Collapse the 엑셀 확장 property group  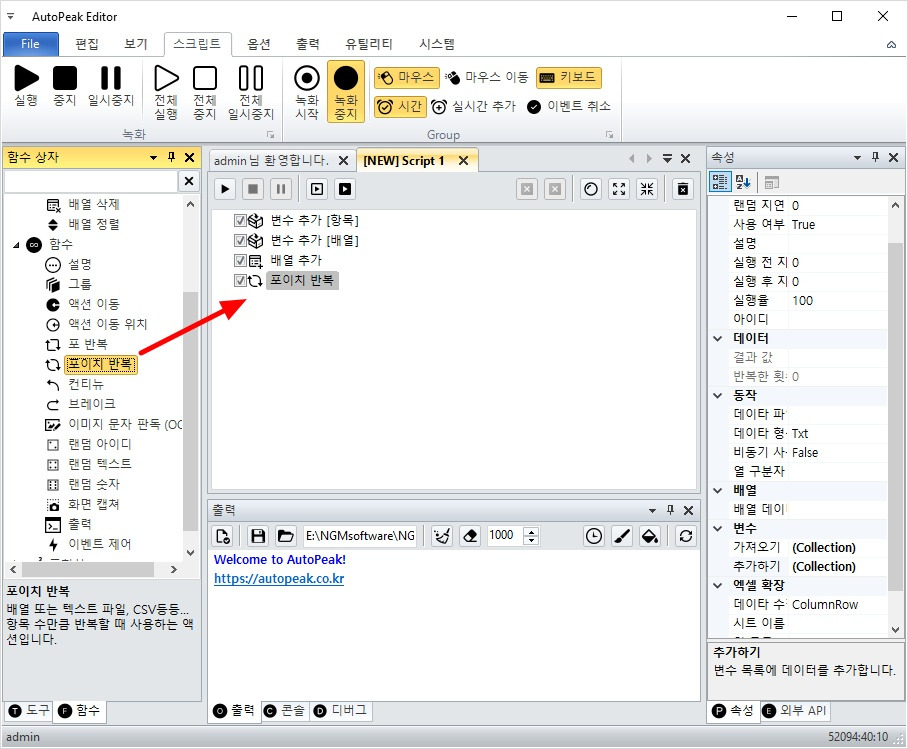point(717,586)
